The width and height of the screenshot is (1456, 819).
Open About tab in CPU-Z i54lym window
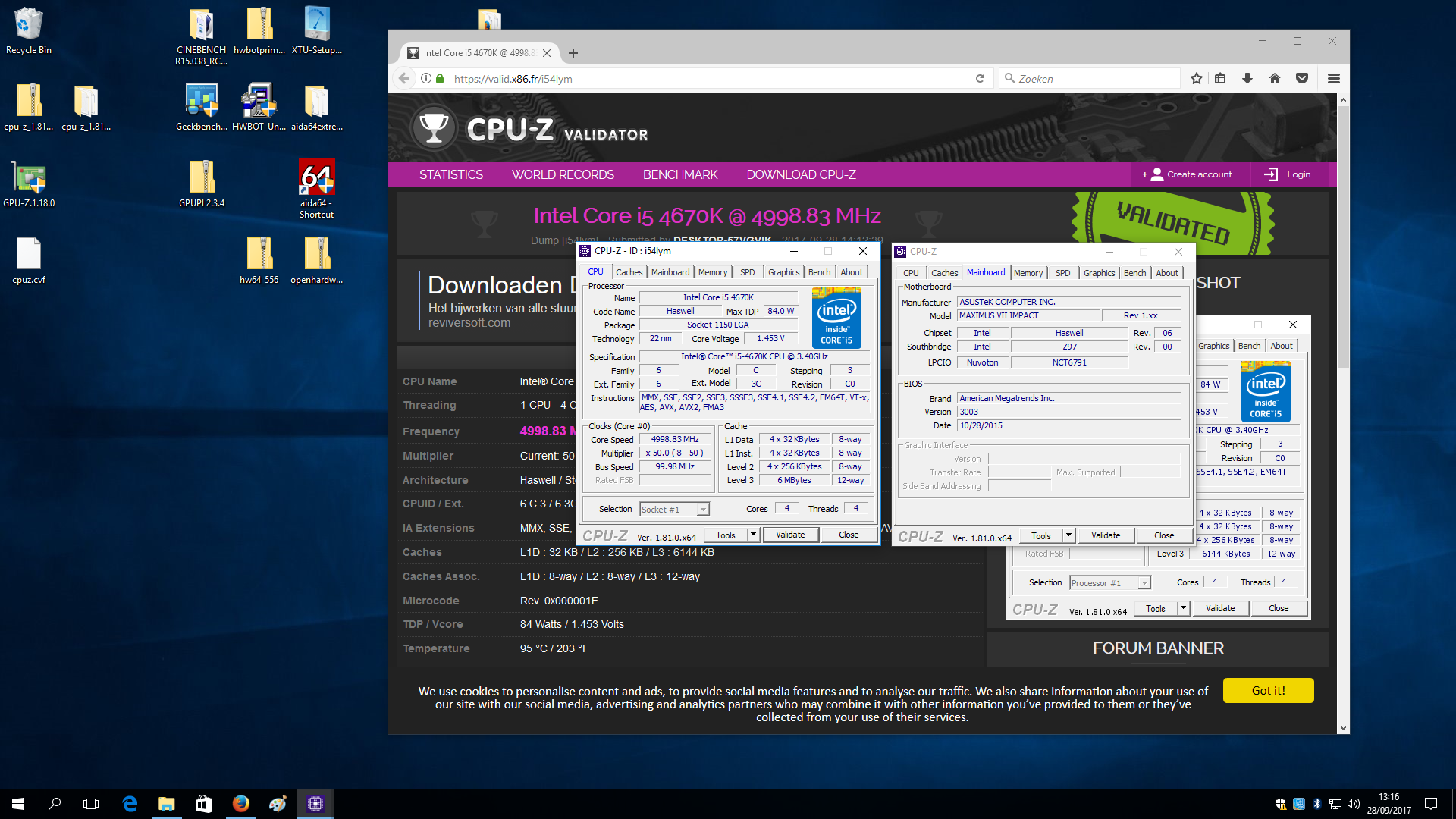(851, 272)
